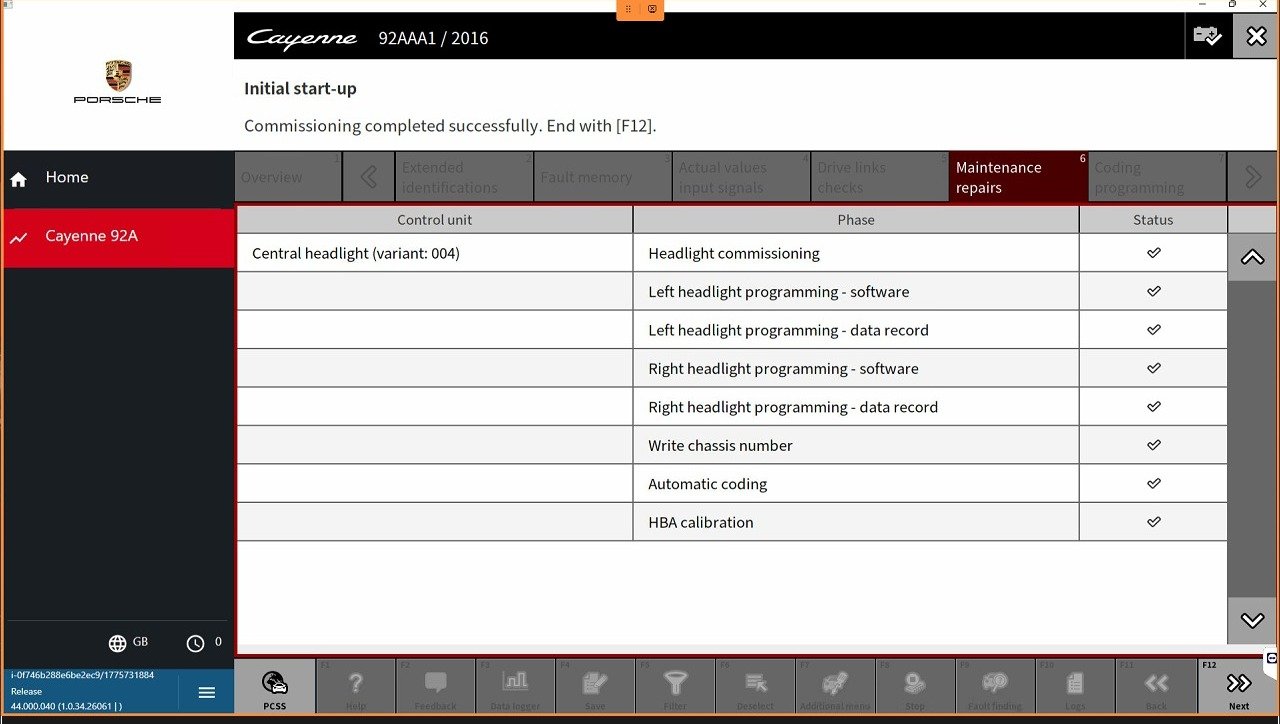Open the hamburger menu in the sidebar footer
The width and height of the screenshot is (1280, 724).
point(207,692)
